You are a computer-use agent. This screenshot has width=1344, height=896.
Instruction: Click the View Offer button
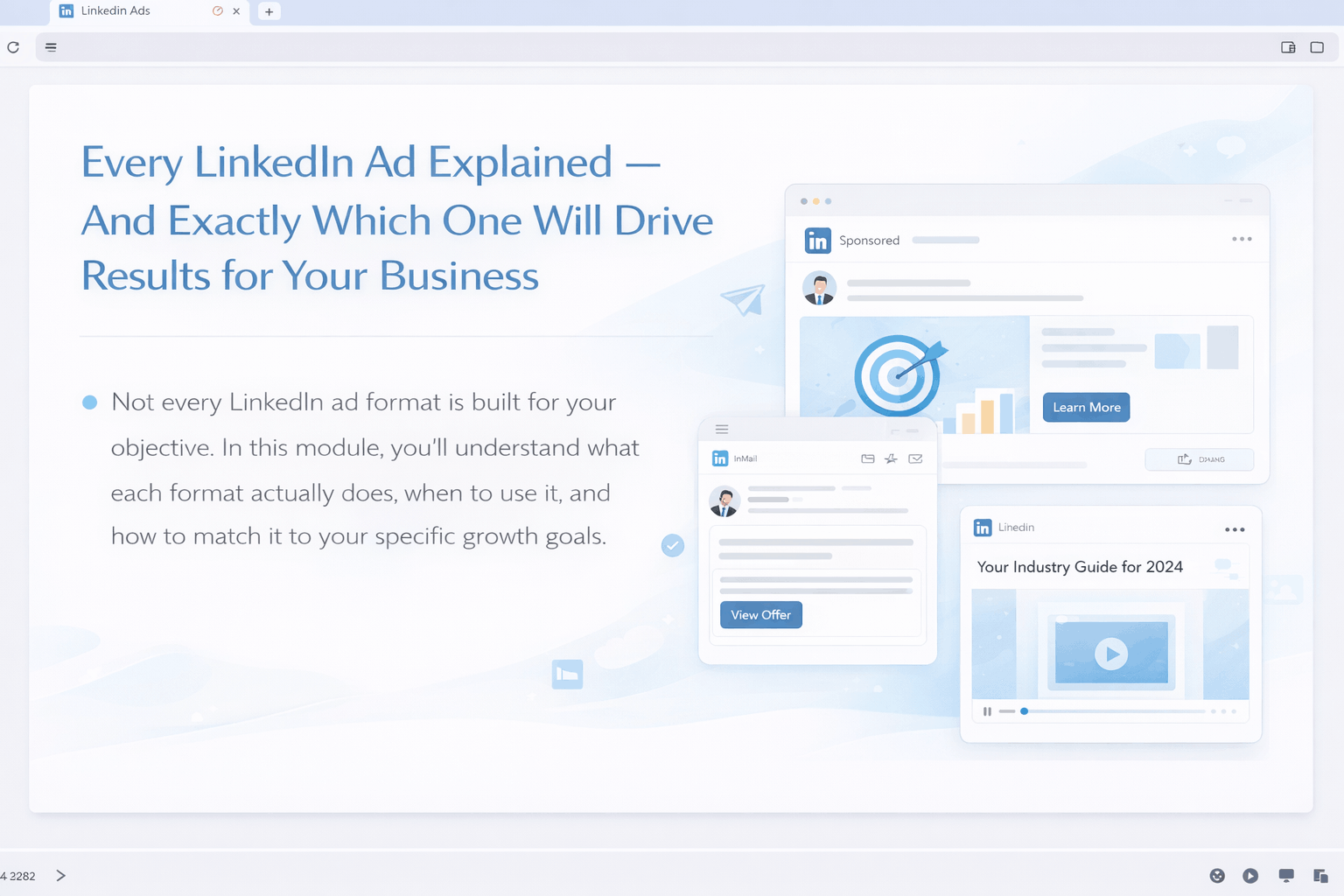point(760,615)
